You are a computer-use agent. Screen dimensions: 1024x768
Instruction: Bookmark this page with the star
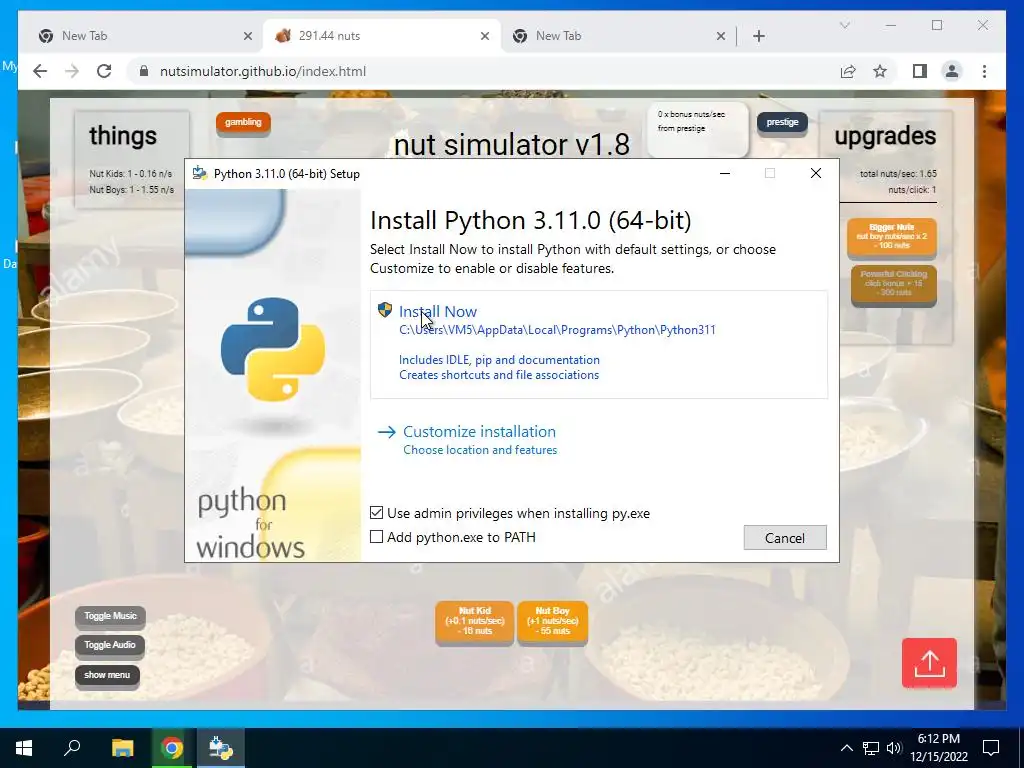point(880,71)
